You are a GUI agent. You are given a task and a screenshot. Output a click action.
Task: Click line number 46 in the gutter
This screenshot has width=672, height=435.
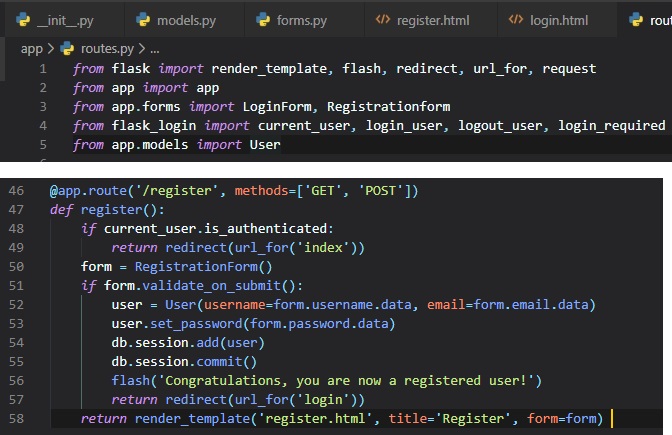pyautogui.click(x=17, y=191)
